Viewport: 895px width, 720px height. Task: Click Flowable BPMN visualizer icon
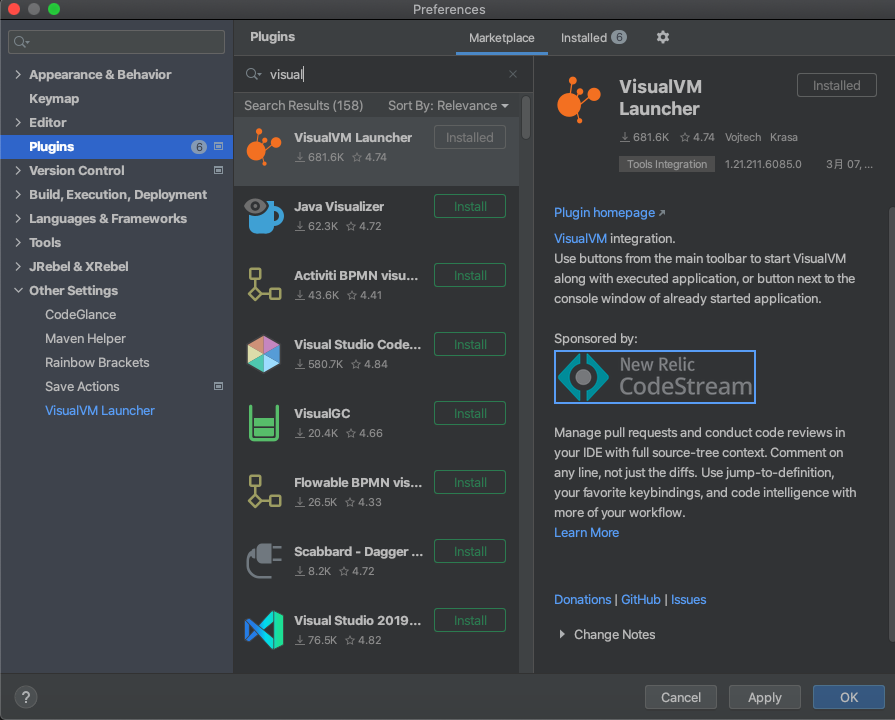click(264, 492)
